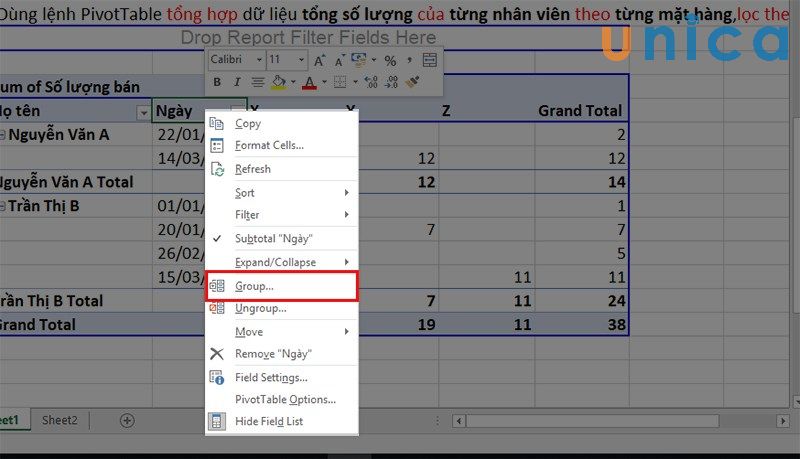Viewport: 800px width, 459px height.
Task: Open the Filter submenu
Action: pos(282,215)
